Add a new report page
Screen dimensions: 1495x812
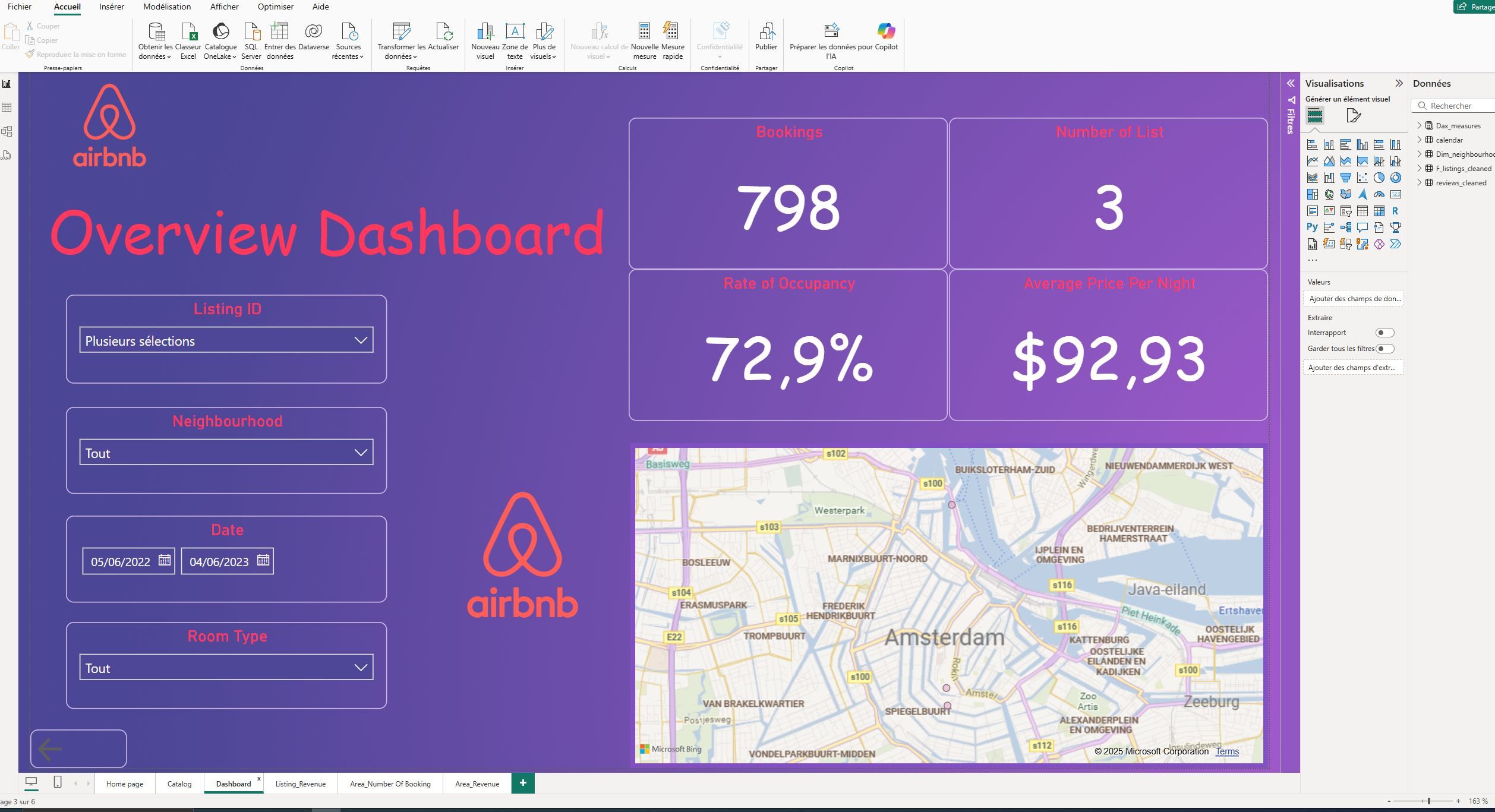(x=523, y=783)
